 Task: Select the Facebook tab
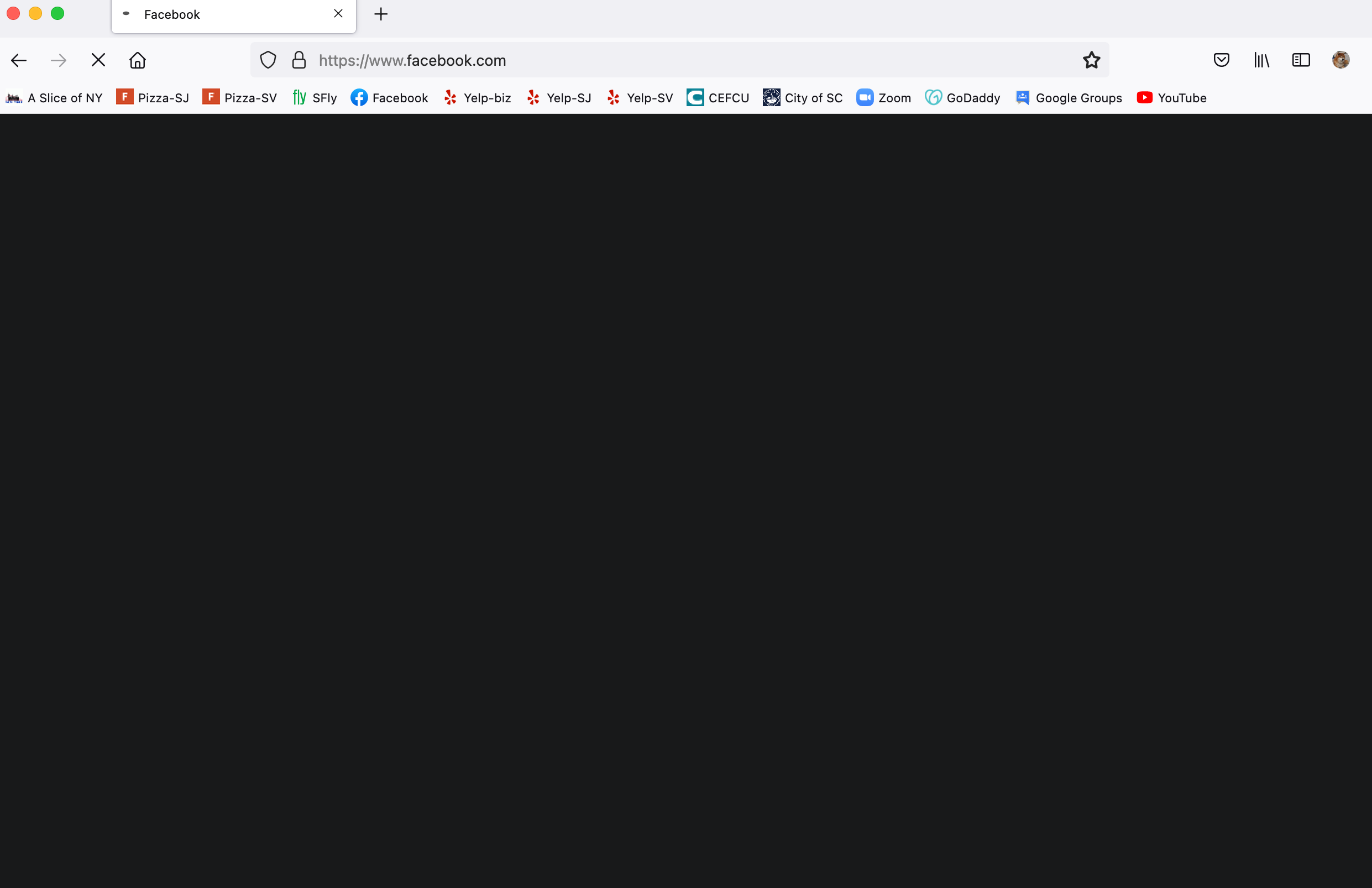coord(219,15)
